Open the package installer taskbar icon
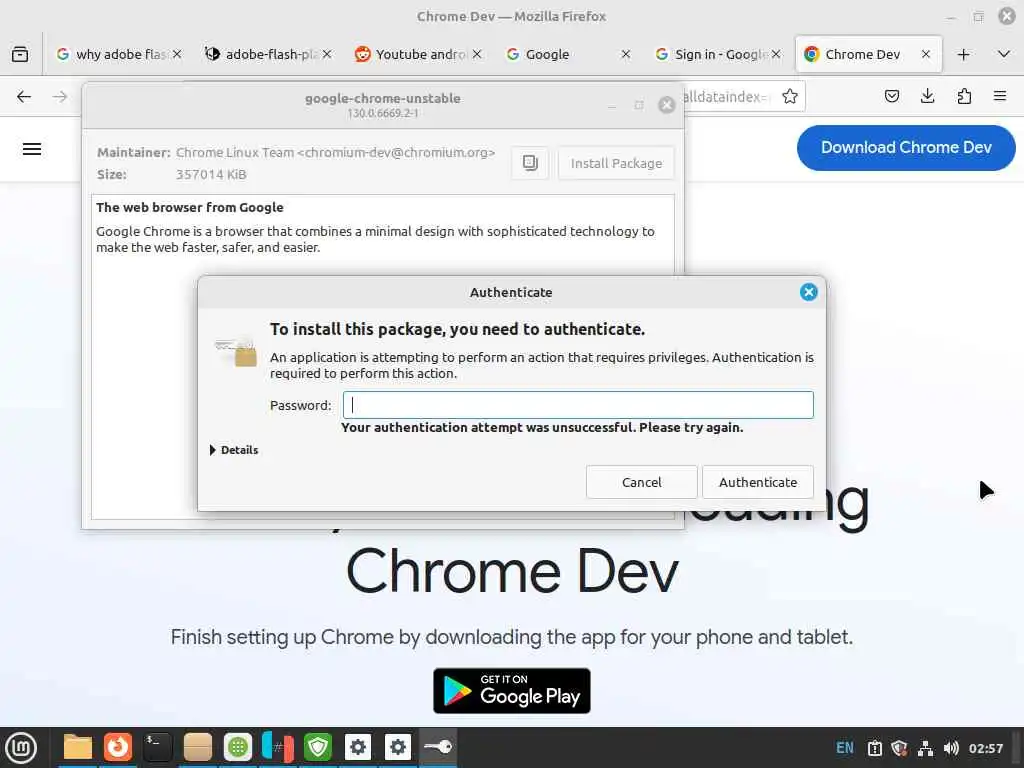This screenshot has width=1024, height=768. click(x=197, y=747)
